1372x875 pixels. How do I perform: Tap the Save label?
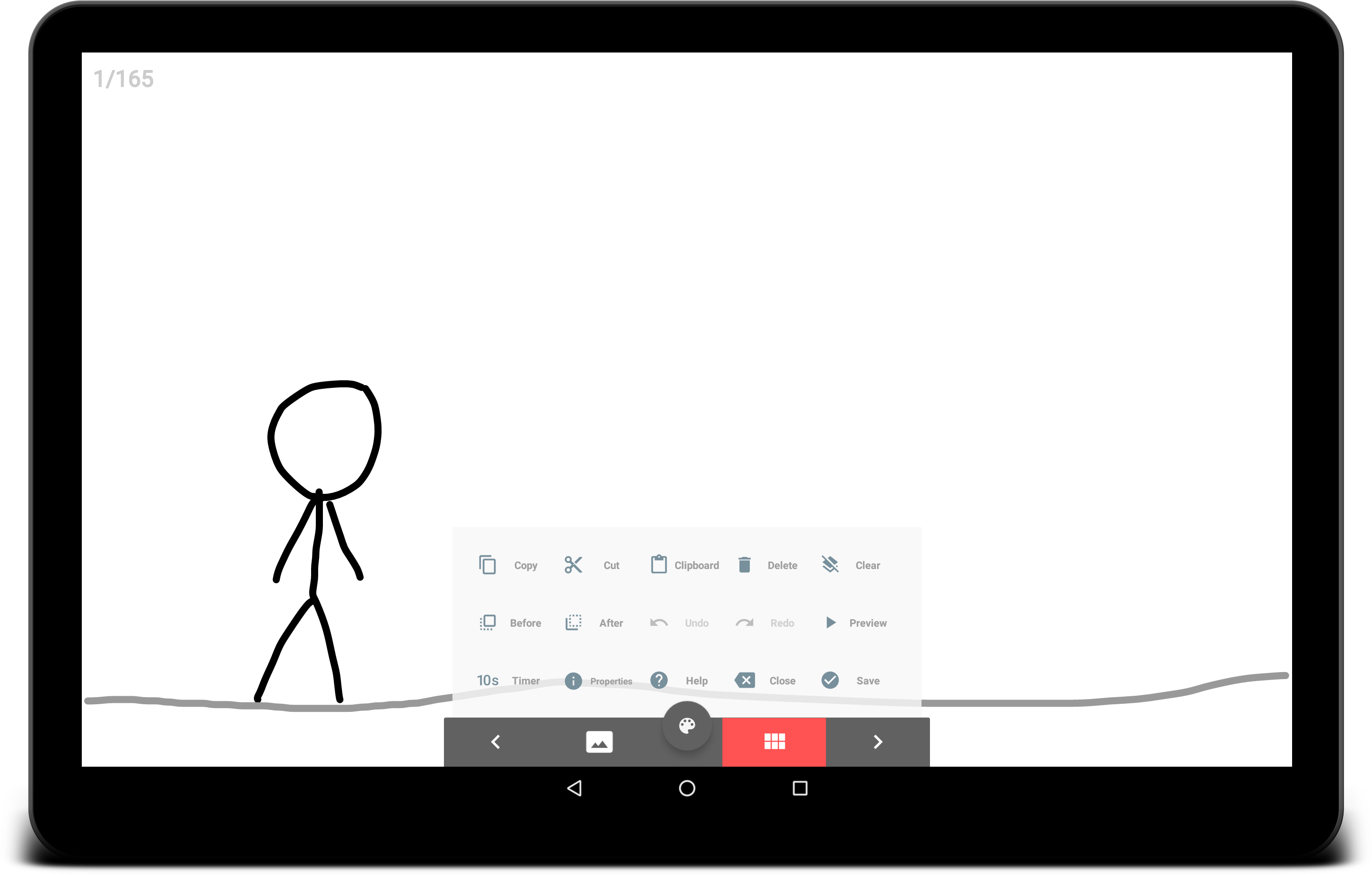pyautogui.click(x=868, y=681)
